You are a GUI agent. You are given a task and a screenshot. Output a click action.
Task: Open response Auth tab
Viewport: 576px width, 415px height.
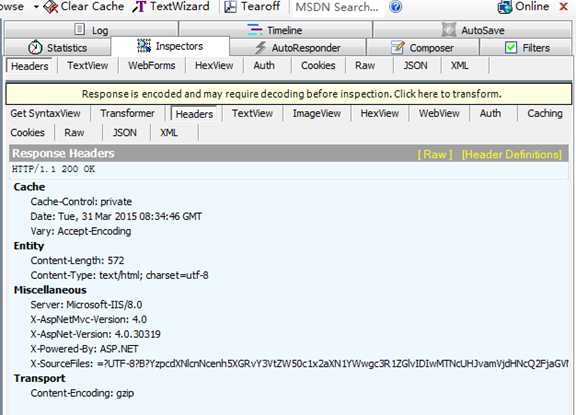pyautogui.click(x=490, y=113)
